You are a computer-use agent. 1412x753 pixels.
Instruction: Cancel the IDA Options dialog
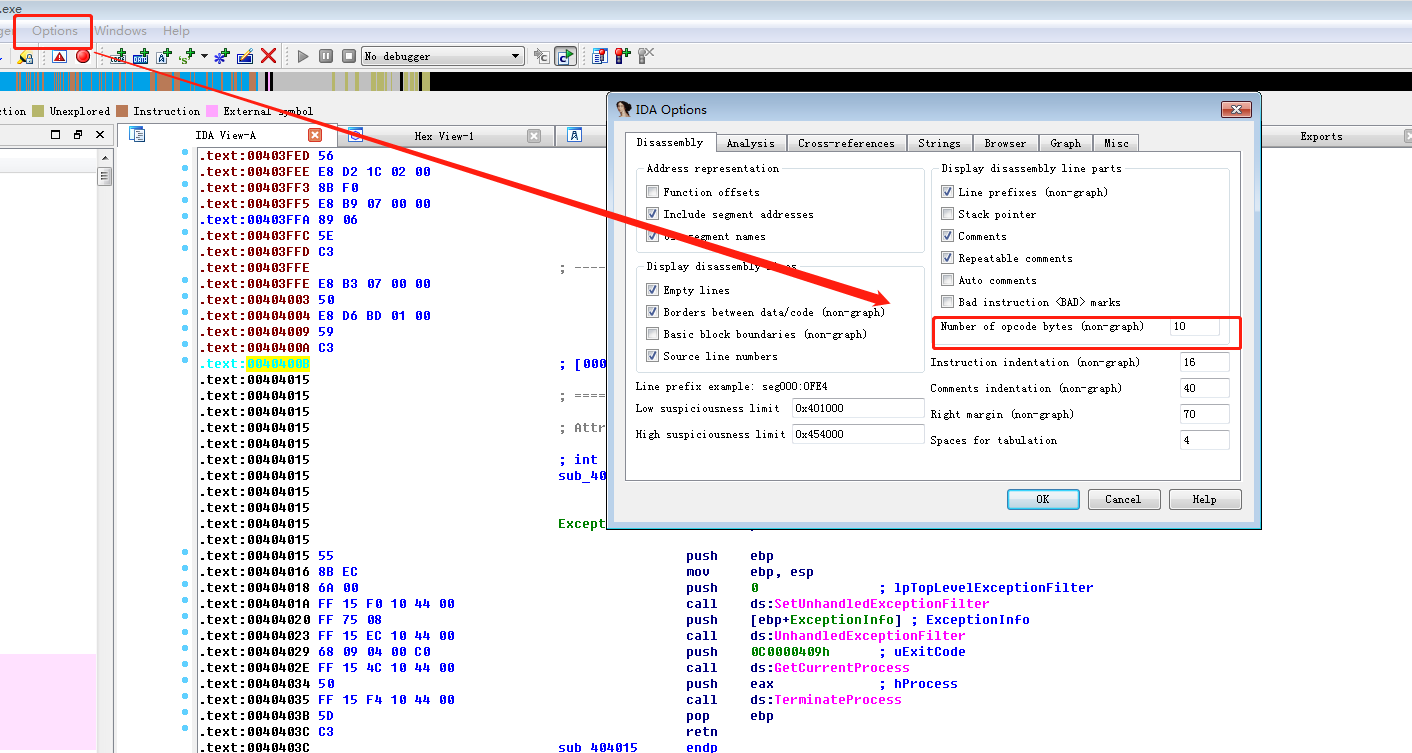[x=1123, y=499]
